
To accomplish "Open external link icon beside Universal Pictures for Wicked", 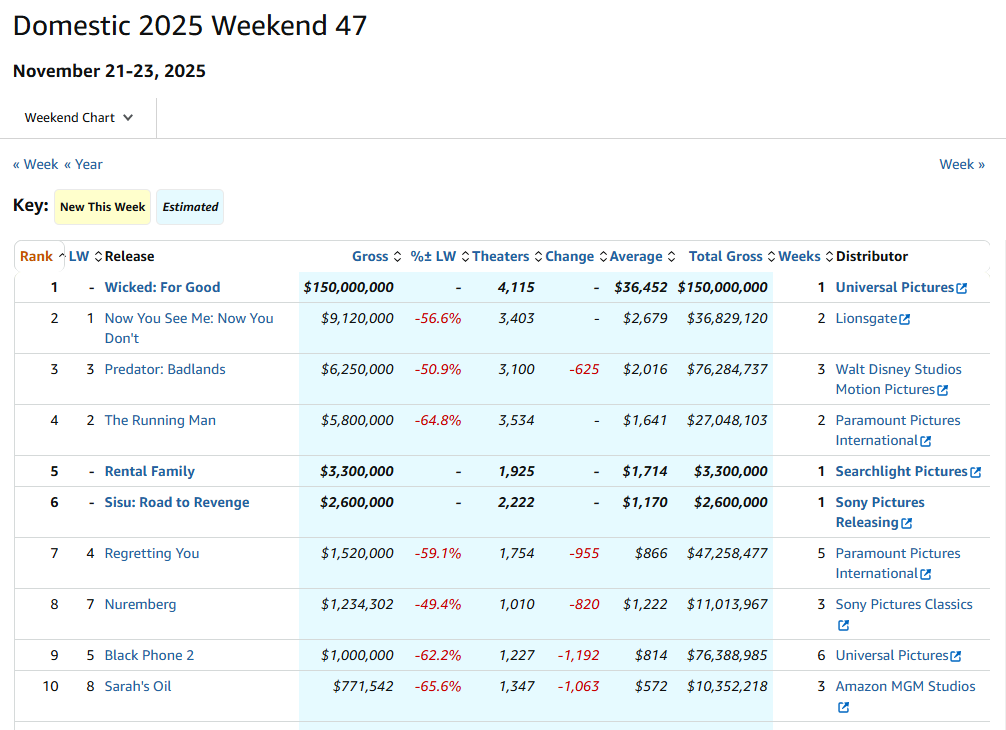I will [x=962, y=288].
